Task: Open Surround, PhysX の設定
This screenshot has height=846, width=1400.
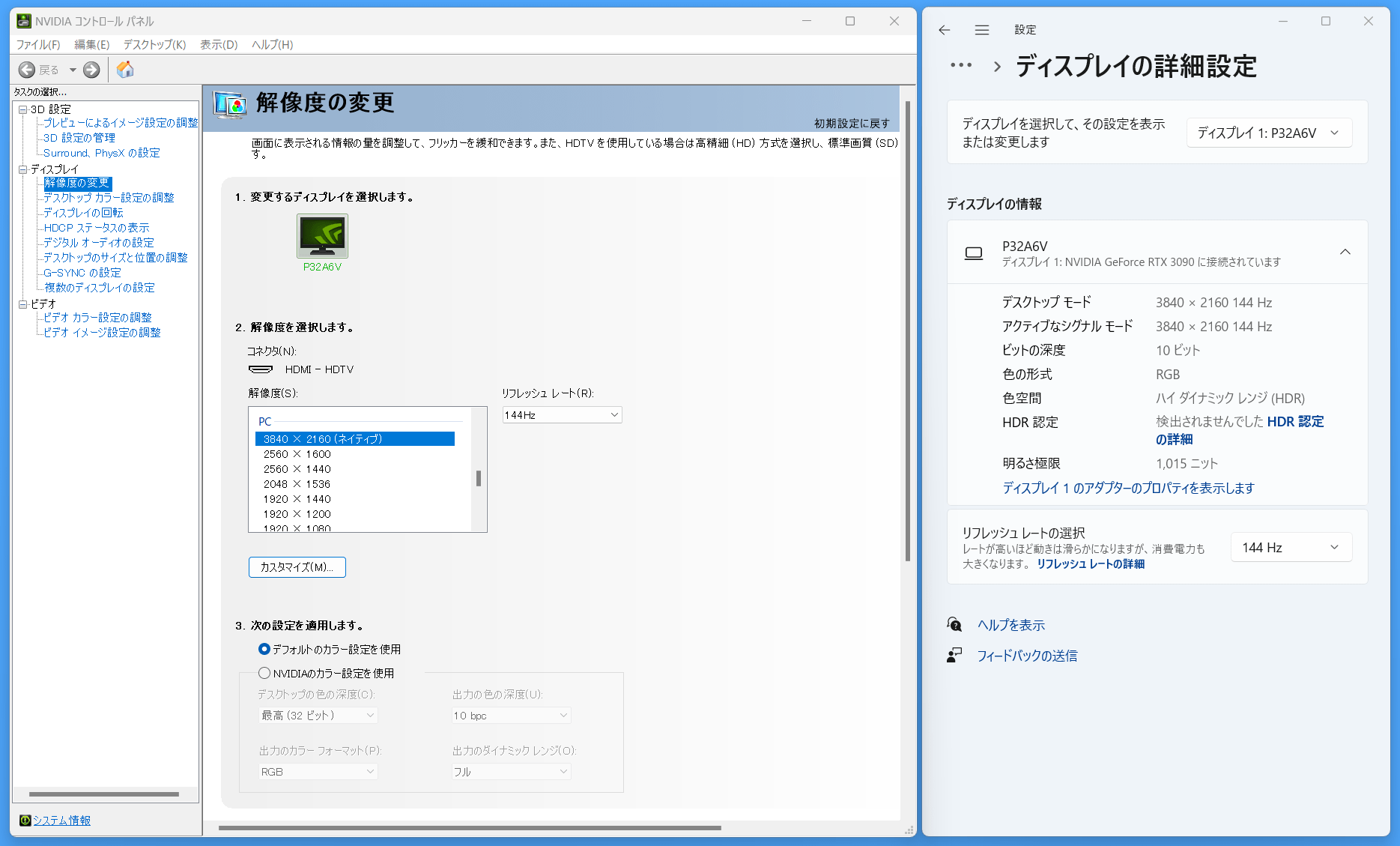Action: (x=101, y=153)
